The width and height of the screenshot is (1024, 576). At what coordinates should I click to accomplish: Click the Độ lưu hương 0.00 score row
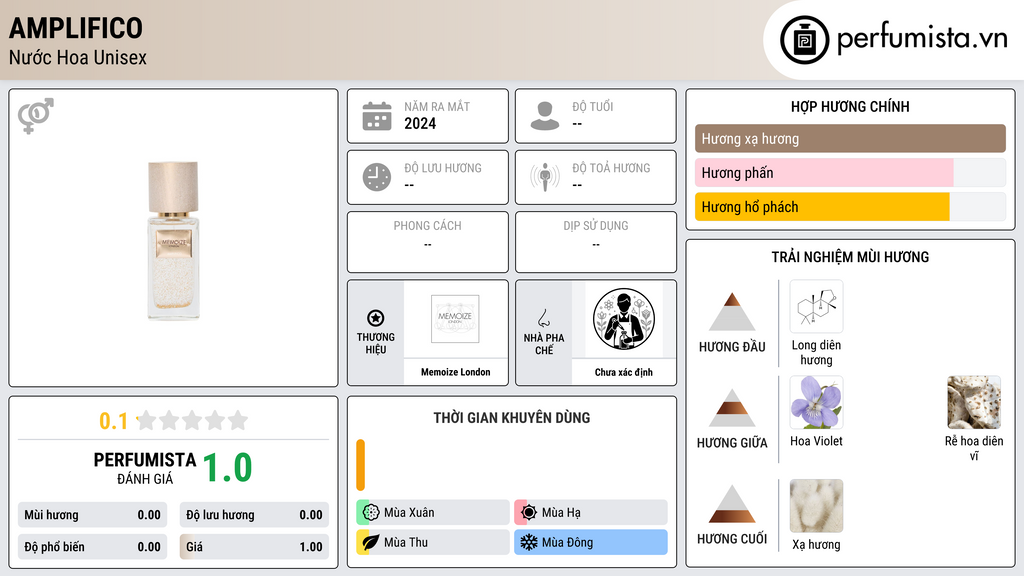click(x=255, y=515)
